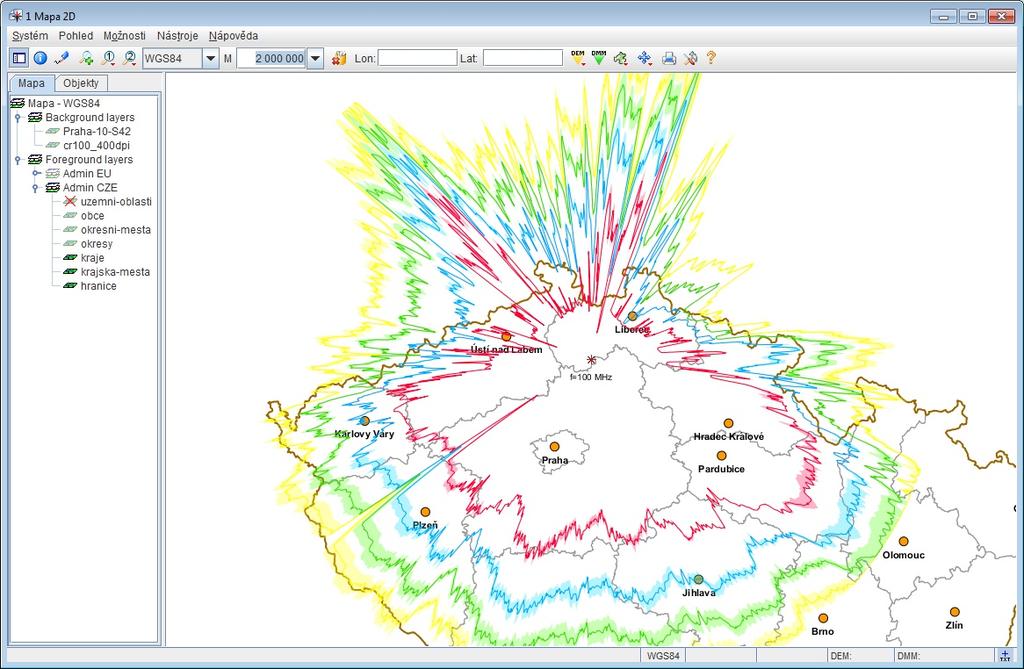
Task: Collapse the Admin CZE tree node
Action: (36, 188)
